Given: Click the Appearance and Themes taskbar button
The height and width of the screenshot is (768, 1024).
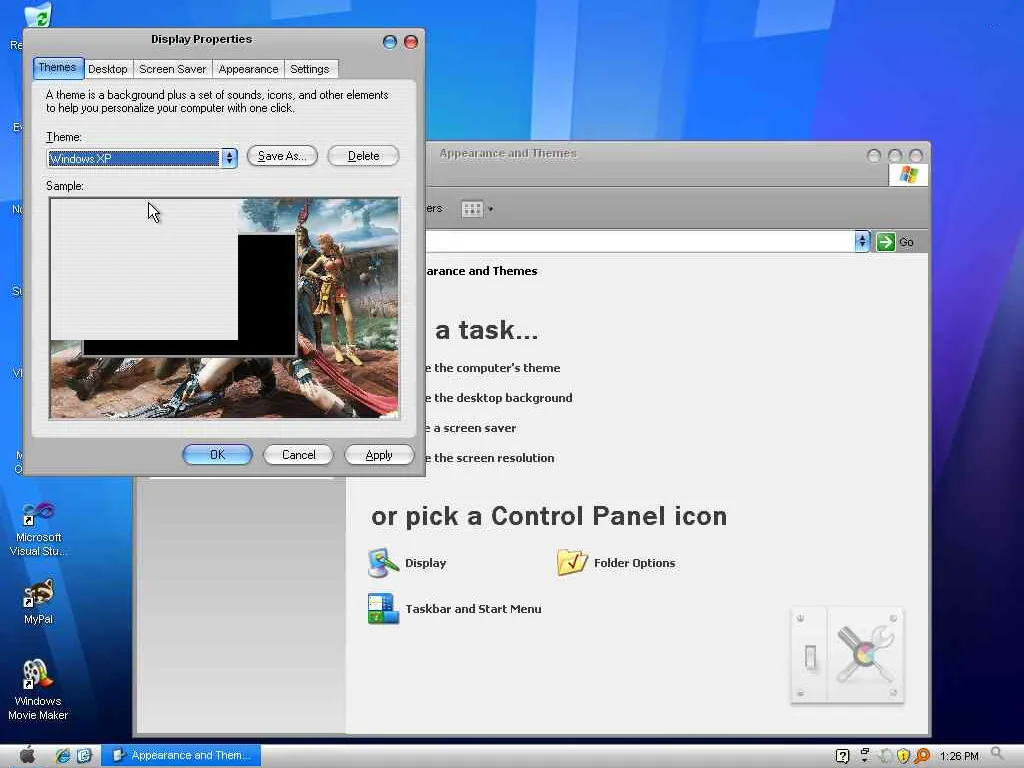Looking at the screenshot, I should (181, 755).
